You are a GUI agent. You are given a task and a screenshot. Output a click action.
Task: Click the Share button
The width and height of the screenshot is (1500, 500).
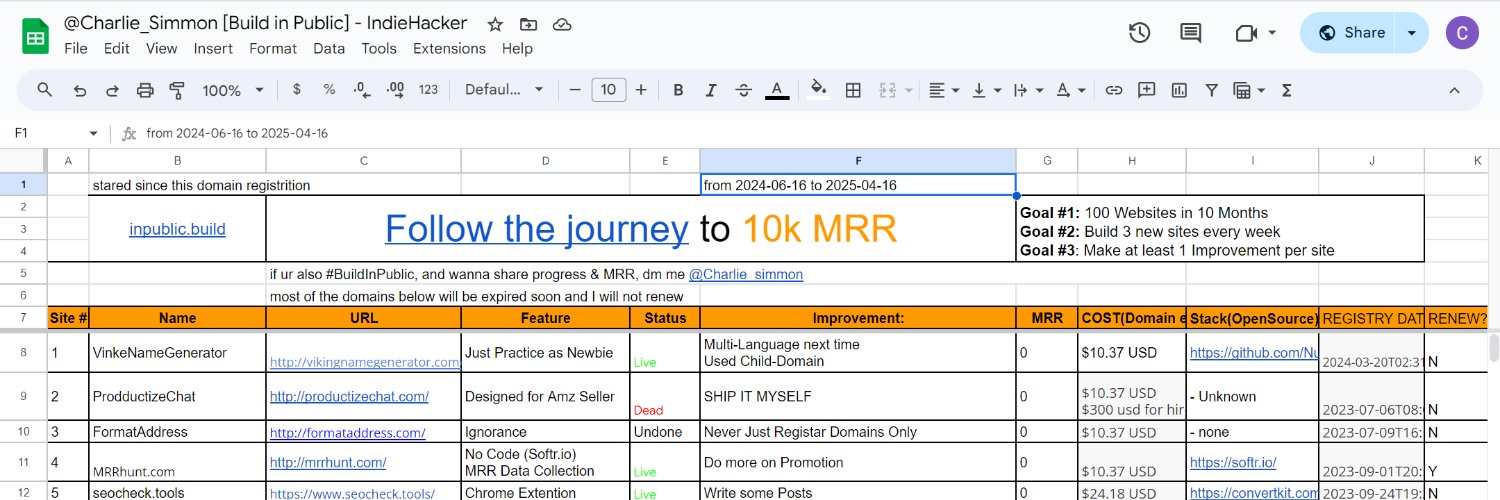[x=1350, y=32]
